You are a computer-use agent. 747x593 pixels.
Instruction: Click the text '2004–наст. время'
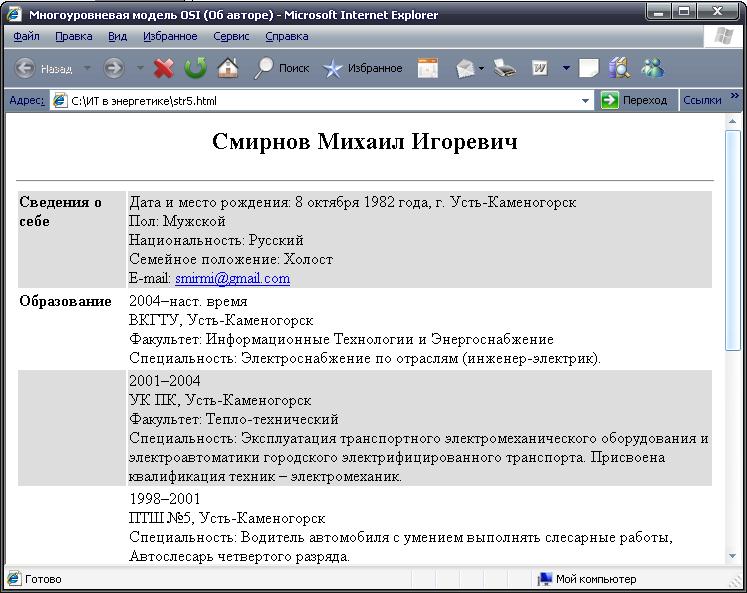188,301
